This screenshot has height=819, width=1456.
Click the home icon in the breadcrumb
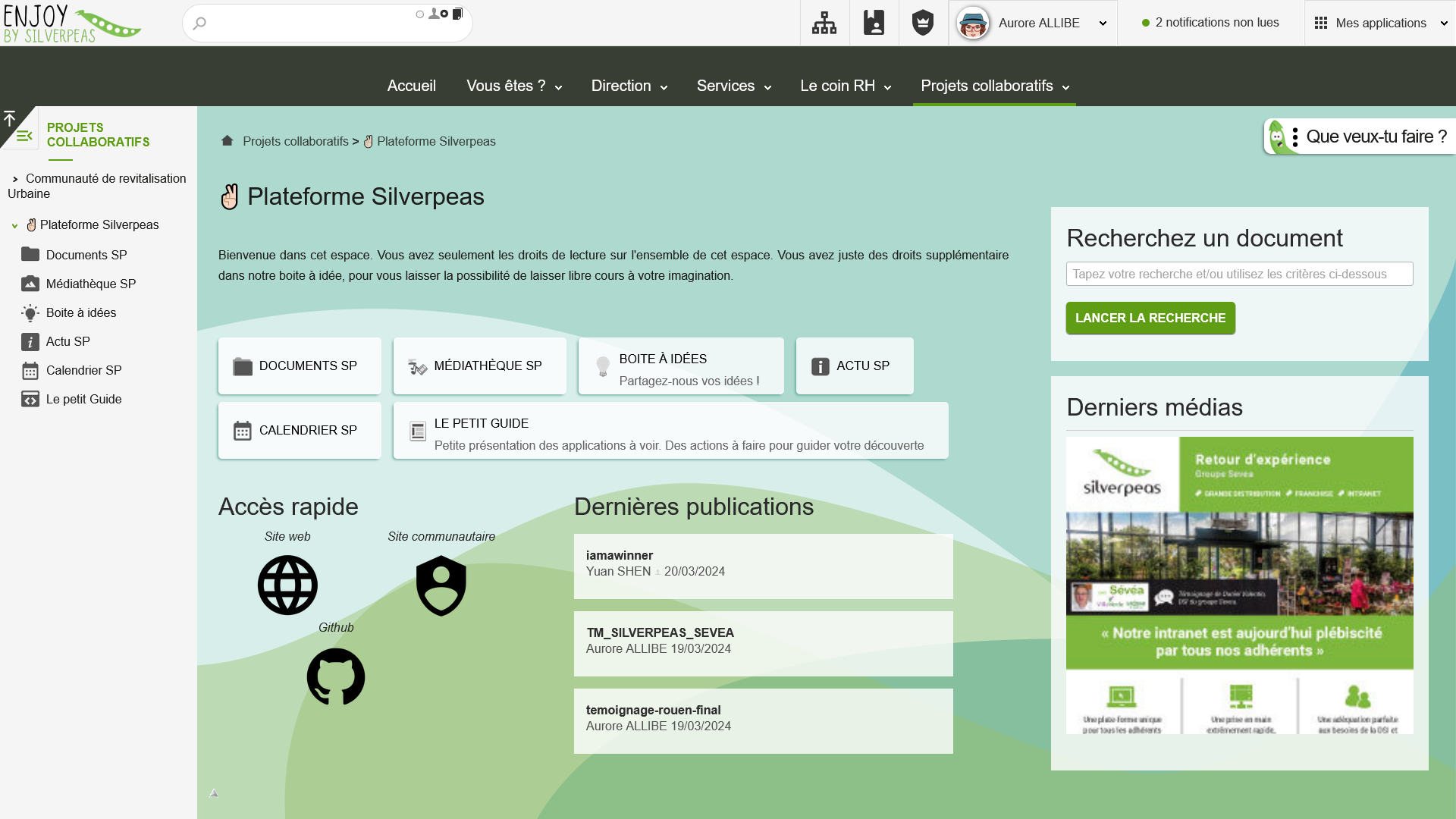click(x=227, y=140)
